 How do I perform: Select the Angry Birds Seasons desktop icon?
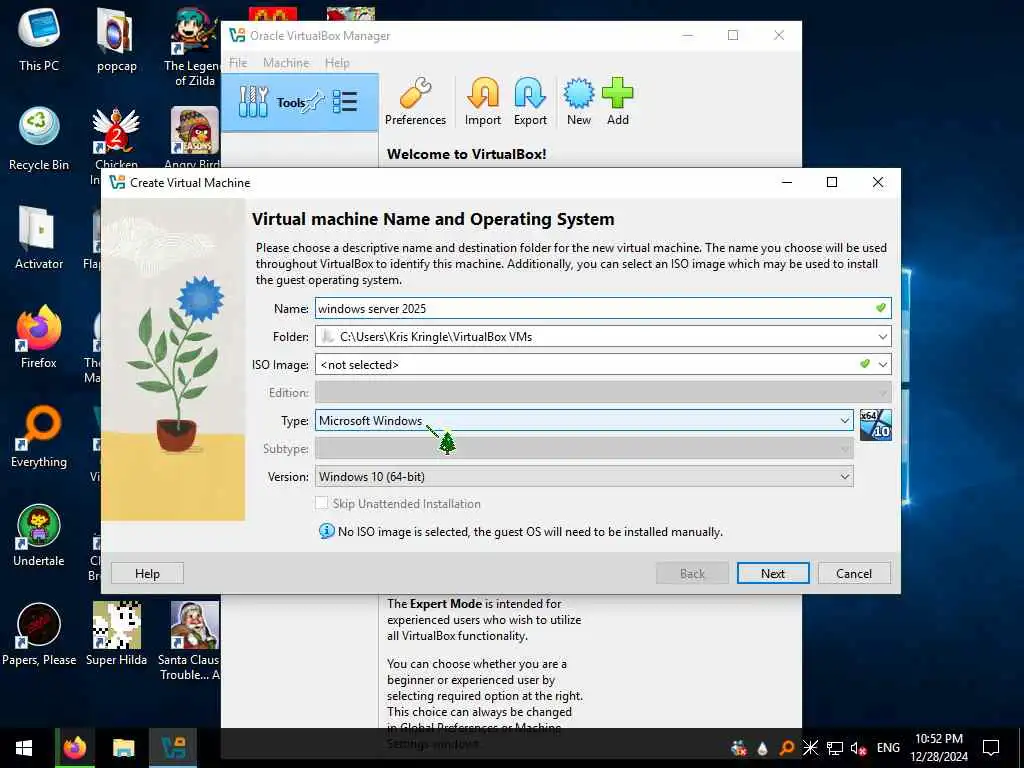pyautogui.click(x=194, y=138)
